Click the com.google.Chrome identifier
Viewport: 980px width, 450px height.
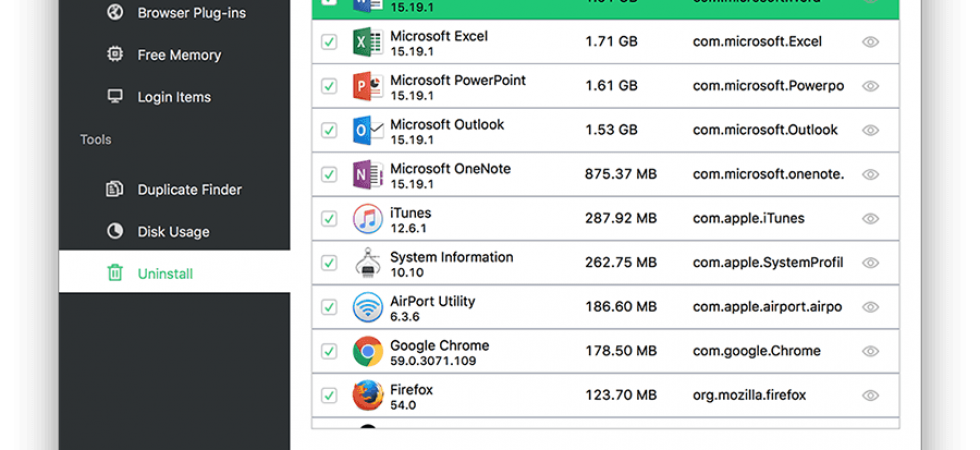(757, 351)
